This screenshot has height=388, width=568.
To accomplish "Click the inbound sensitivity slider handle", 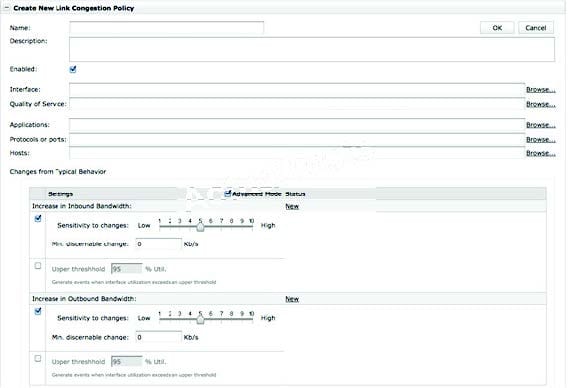I will coord(200,227).
